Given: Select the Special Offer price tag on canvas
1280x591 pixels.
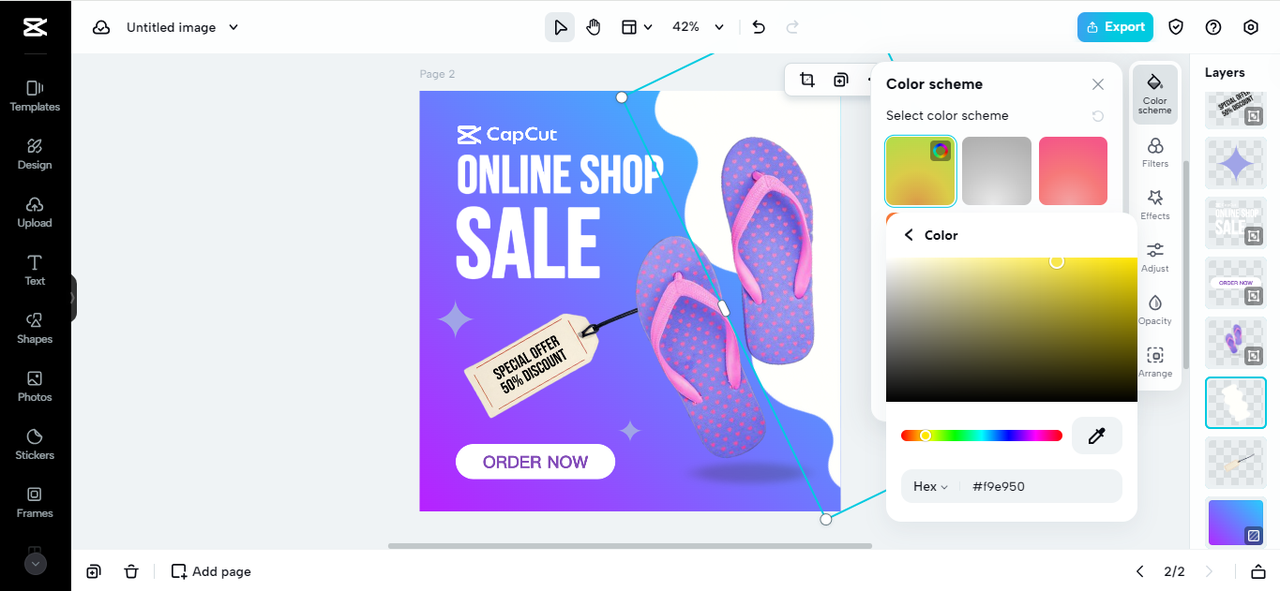Looking at the screenshot, I should 530,366.
